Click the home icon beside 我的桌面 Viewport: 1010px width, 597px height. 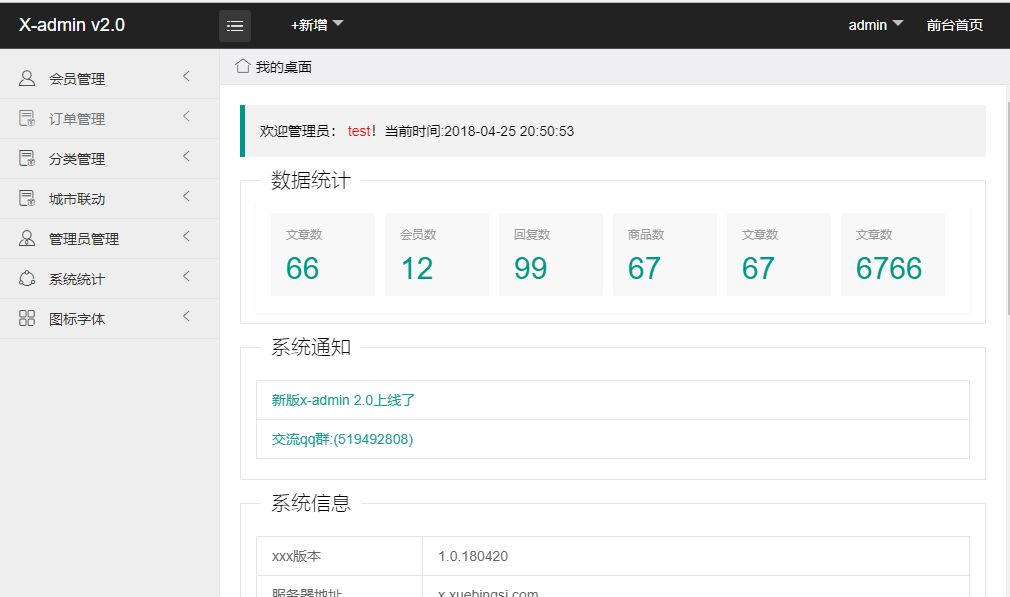coord(242,66)
